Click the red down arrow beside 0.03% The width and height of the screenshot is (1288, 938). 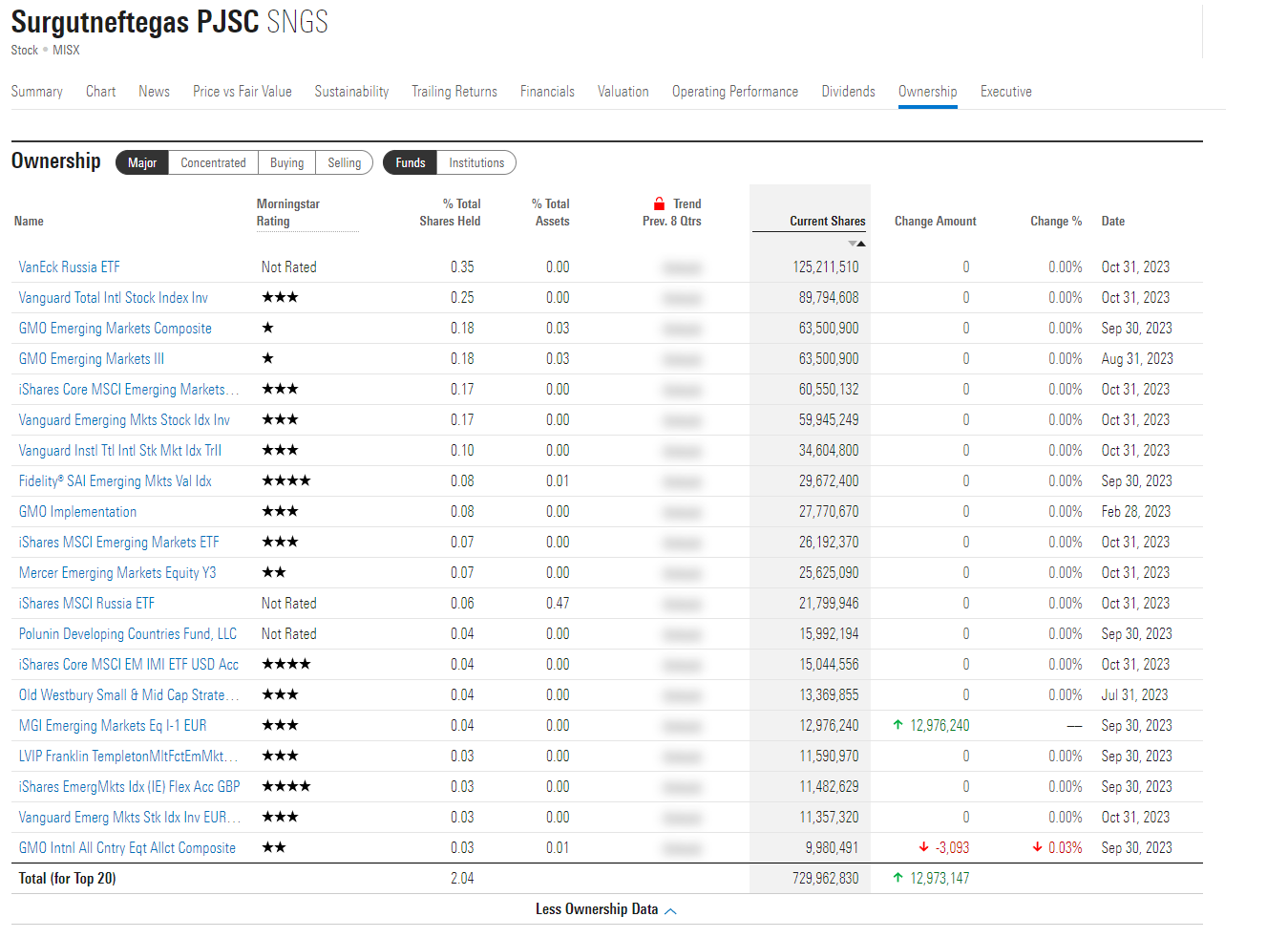1037,847
